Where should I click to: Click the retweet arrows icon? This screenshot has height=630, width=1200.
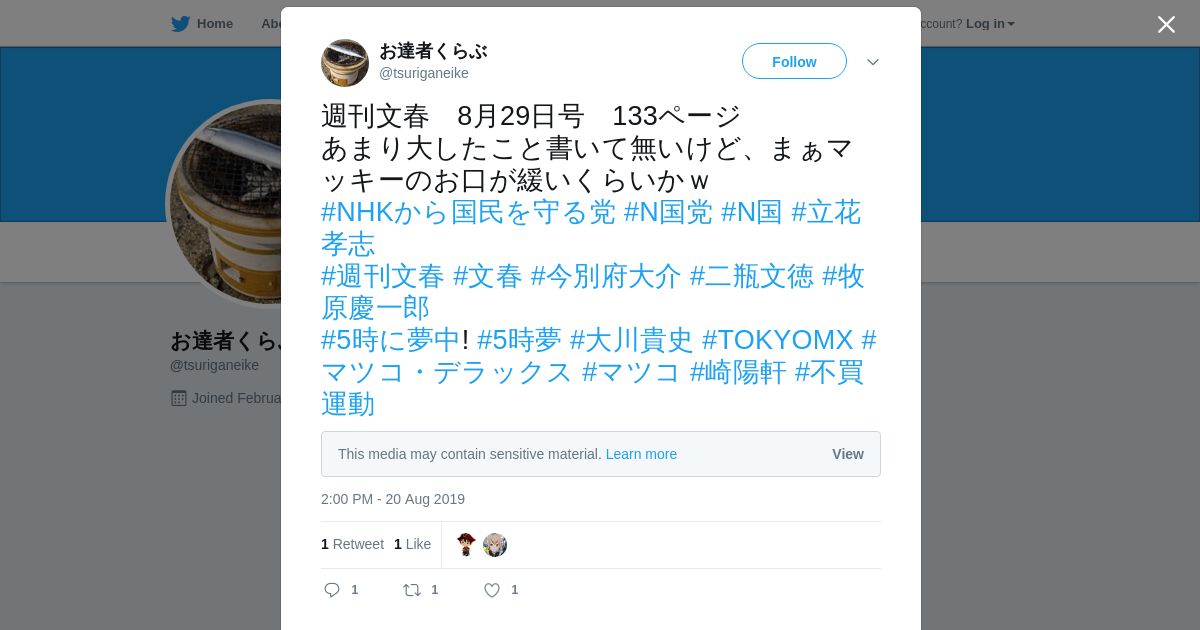pos(412,590)
